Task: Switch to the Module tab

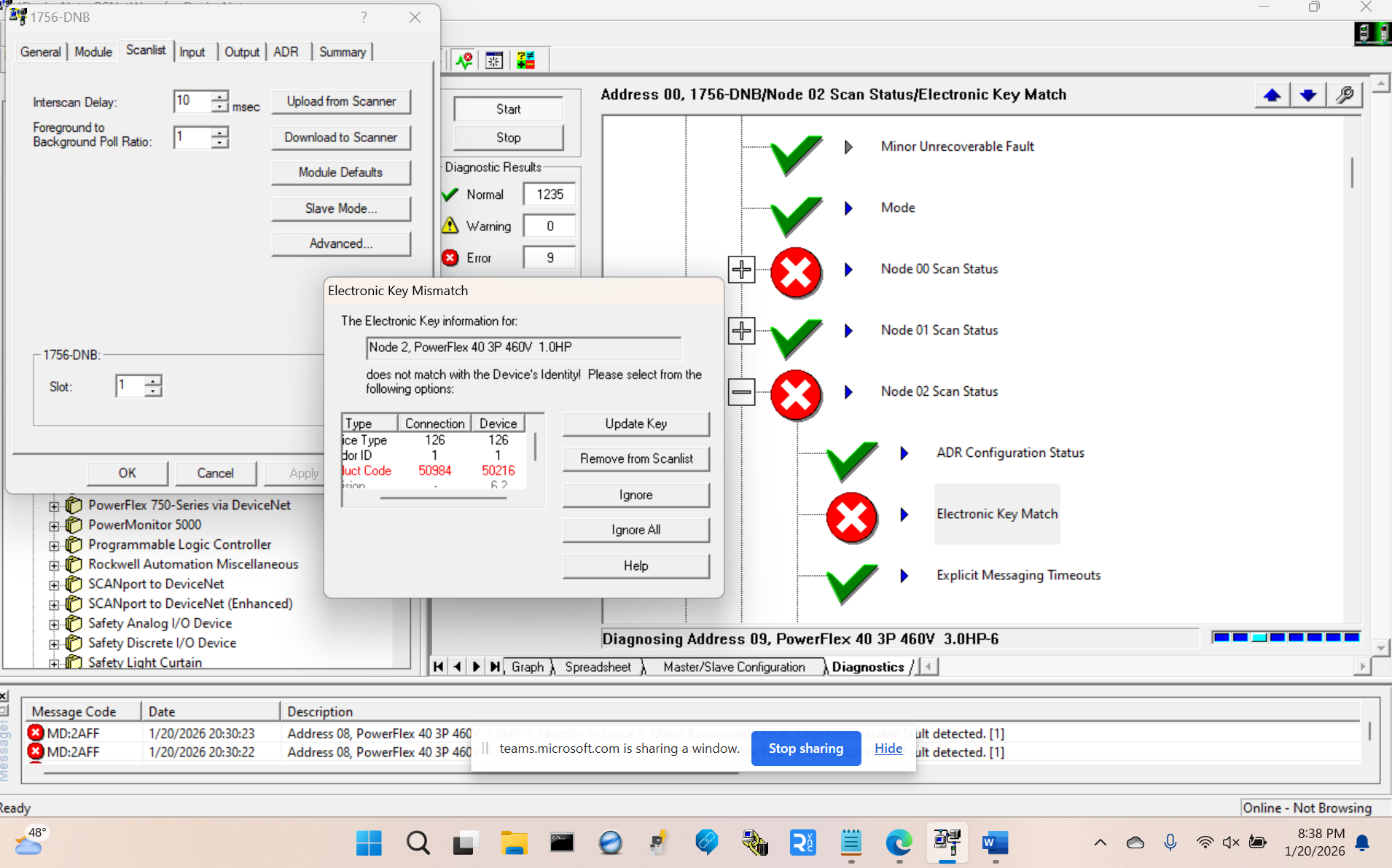Action: pos(93,52)
